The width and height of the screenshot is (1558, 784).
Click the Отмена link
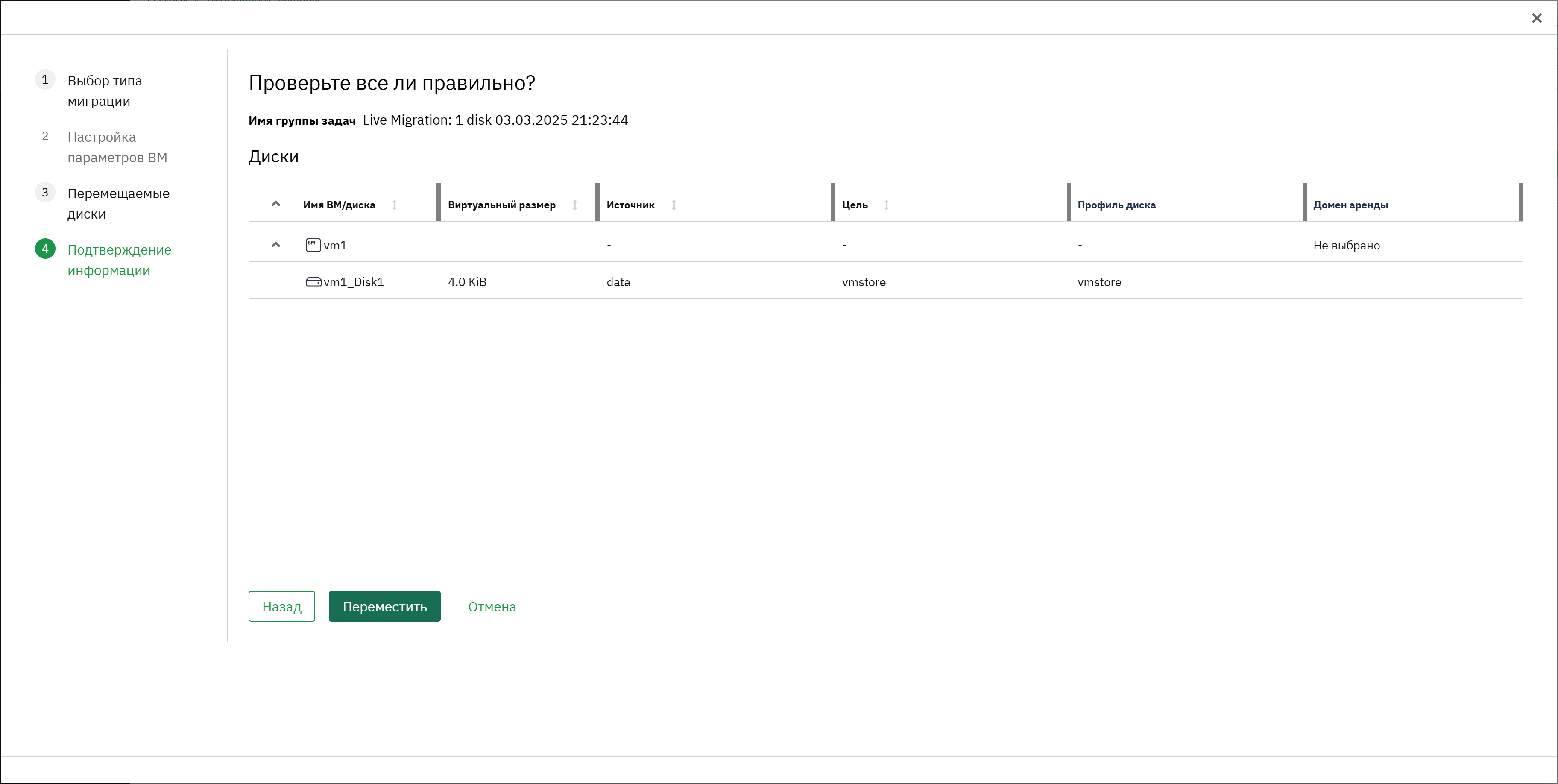[x=492, y=607]
